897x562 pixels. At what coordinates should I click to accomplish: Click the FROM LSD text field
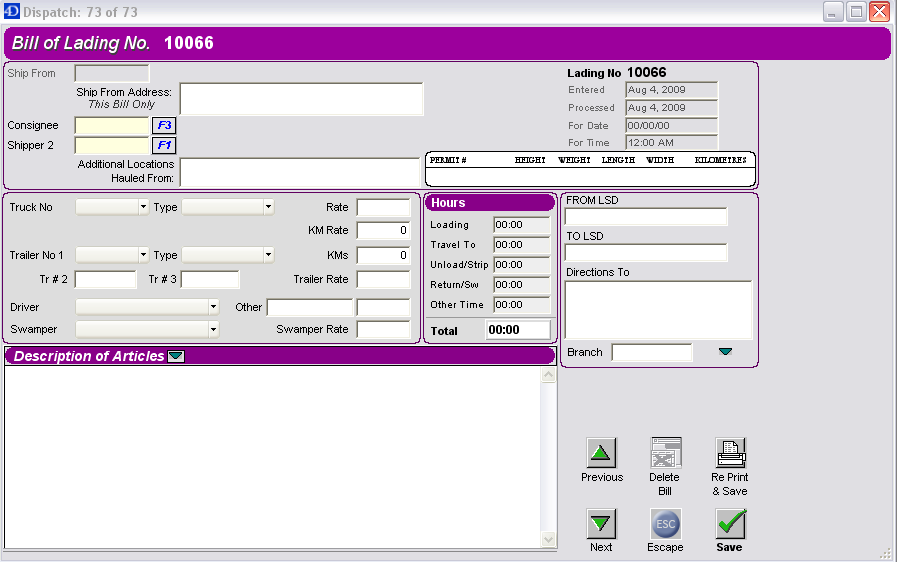pyautogui.click(x=645, y=217)
